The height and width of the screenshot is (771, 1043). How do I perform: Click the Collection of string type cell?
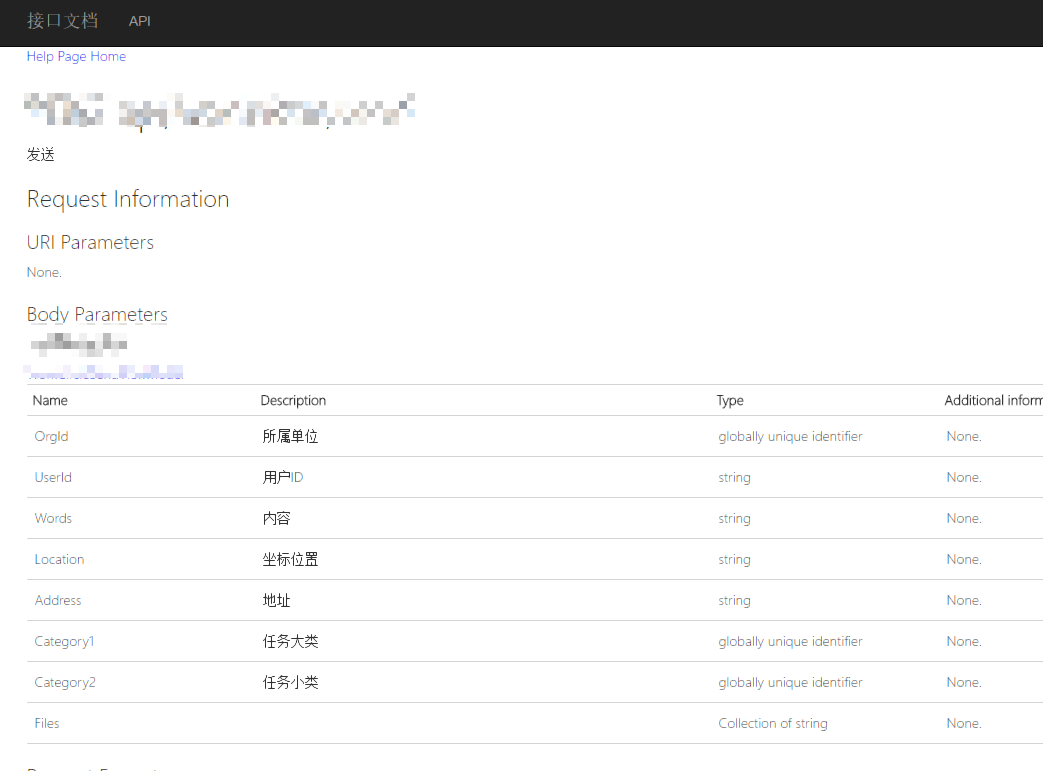pos(772,724)
